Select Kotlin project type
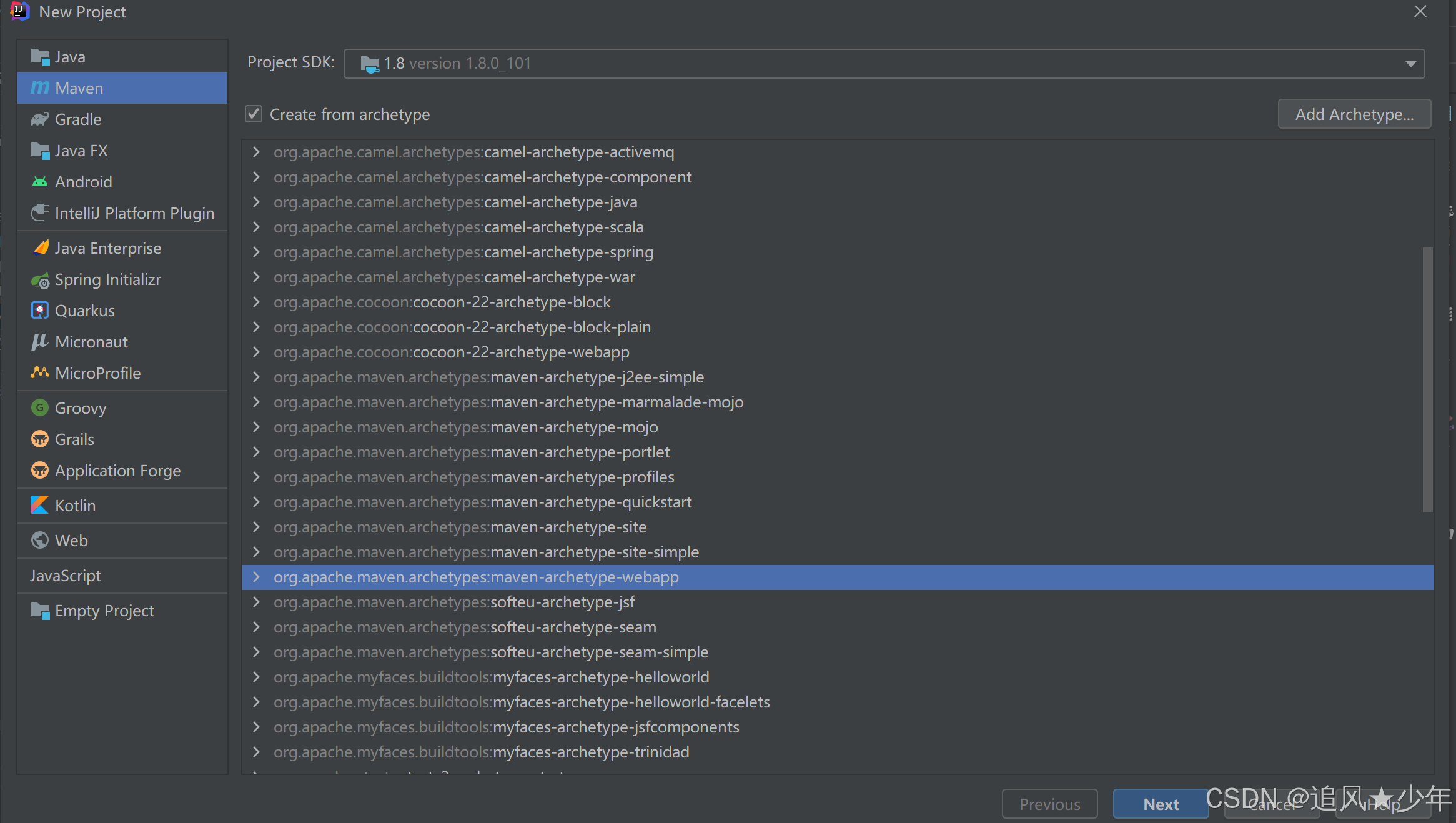The width and height of the screenshot is (1456, 823). pos(122,506)
